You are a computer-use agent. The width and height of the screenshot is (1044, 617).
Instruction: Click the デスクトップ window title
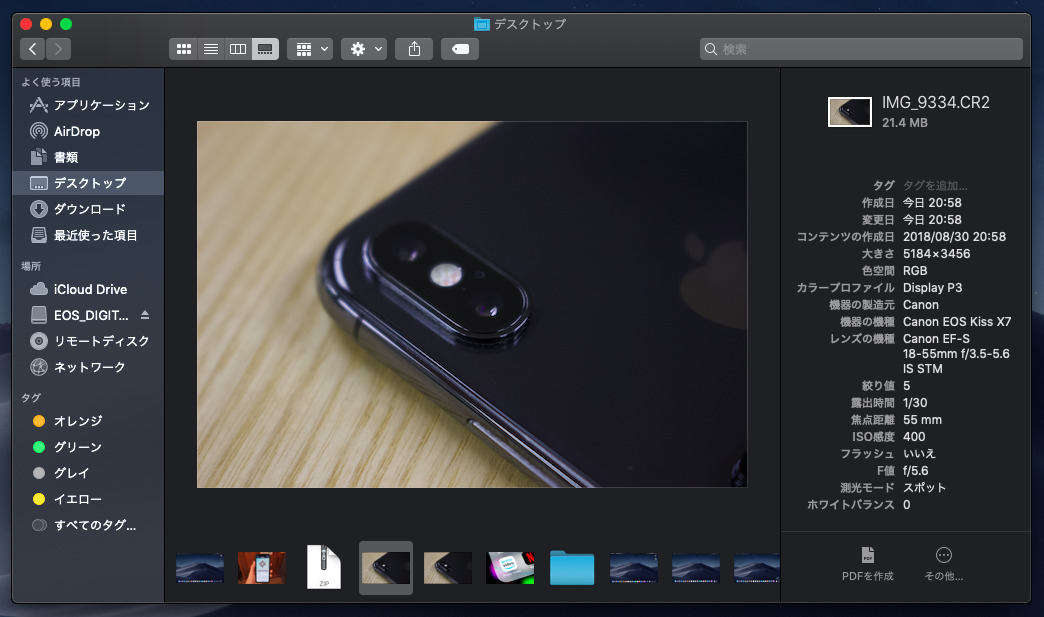(529, 24)
